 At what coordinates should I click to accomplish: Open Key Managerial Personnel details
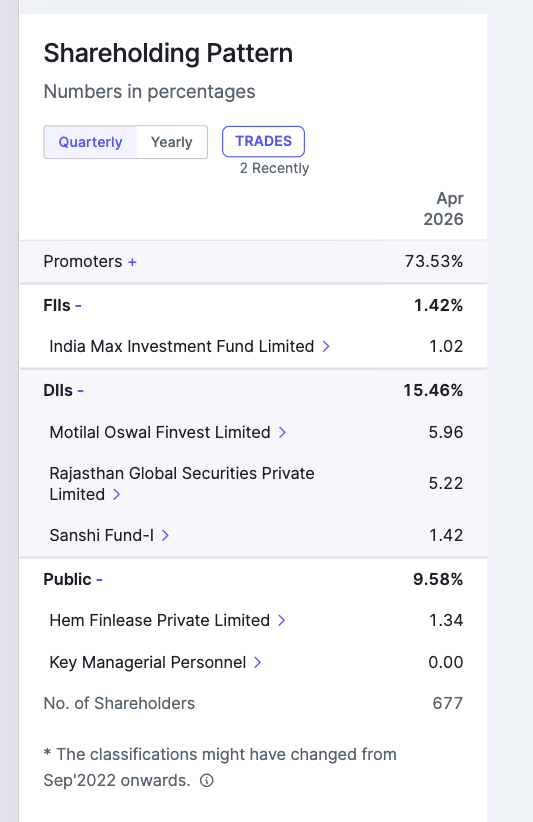tap(148, 663)
